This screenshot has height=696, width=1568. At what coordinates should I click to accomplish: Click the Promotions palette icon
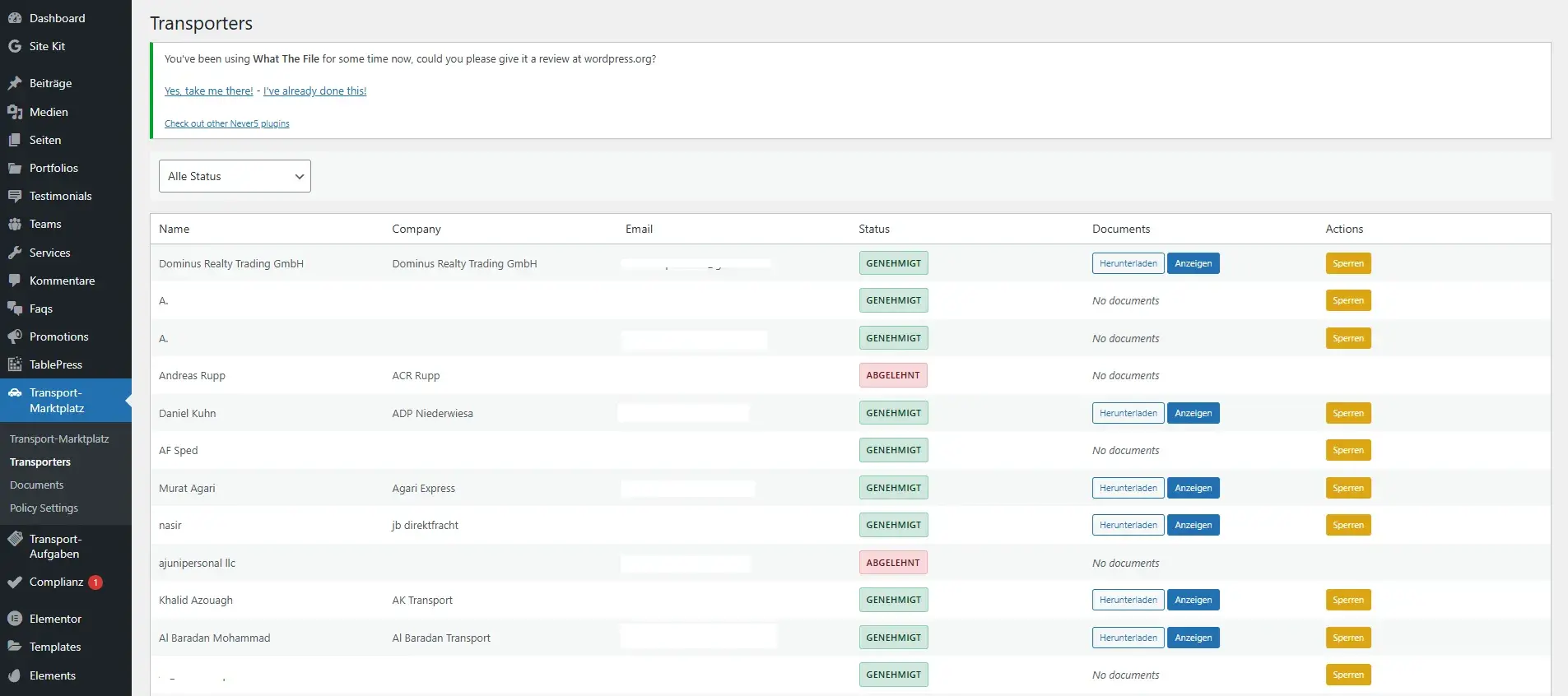[15, 336]
